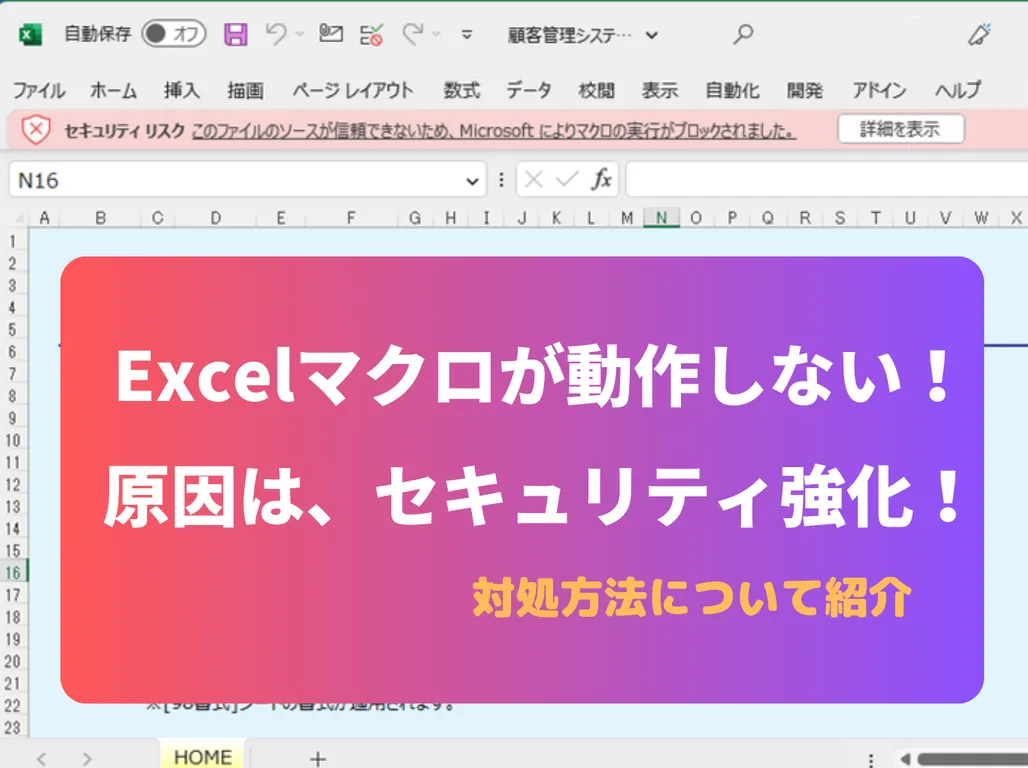The image size is (1028, 768).
Task: Select row 16 header
Action: point(13,573)
